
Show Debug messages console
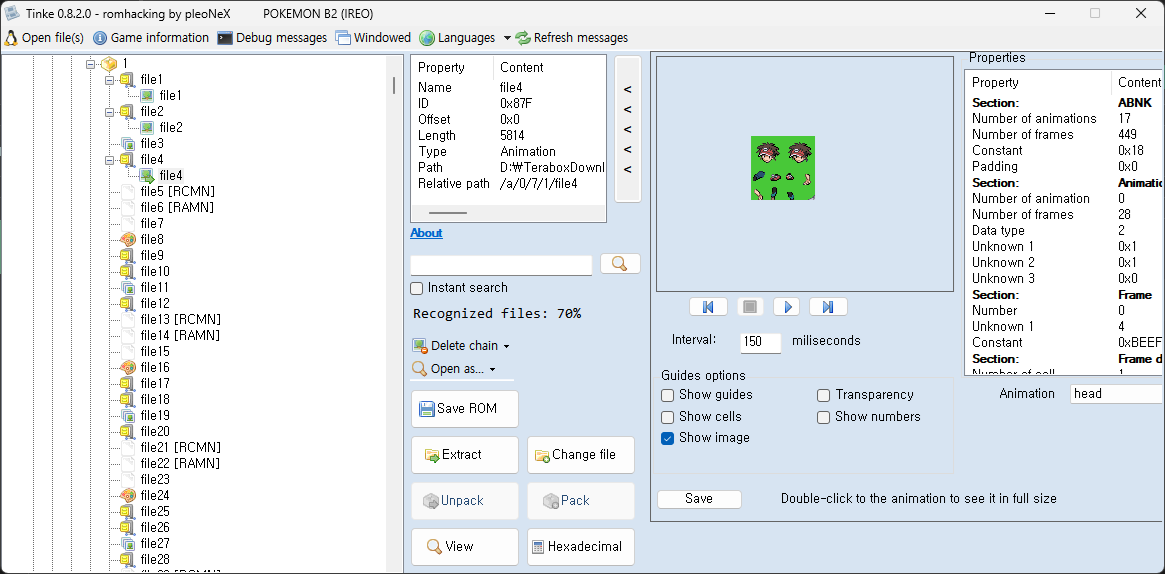tap(272, 37)
